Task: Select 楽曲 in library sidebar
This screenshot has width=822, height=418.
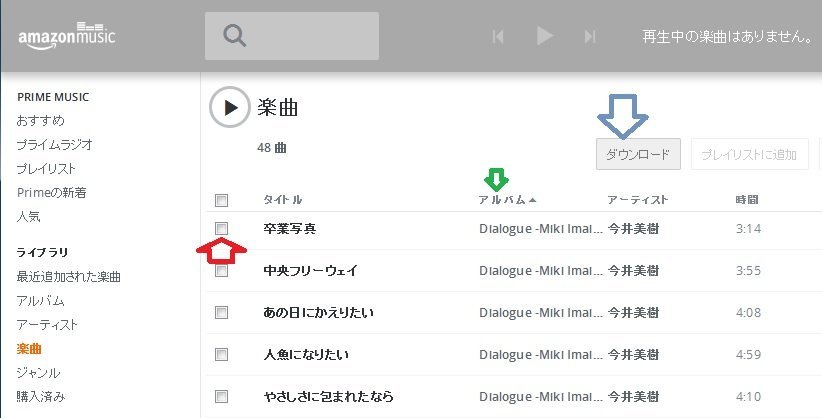Action: point(29,349)
